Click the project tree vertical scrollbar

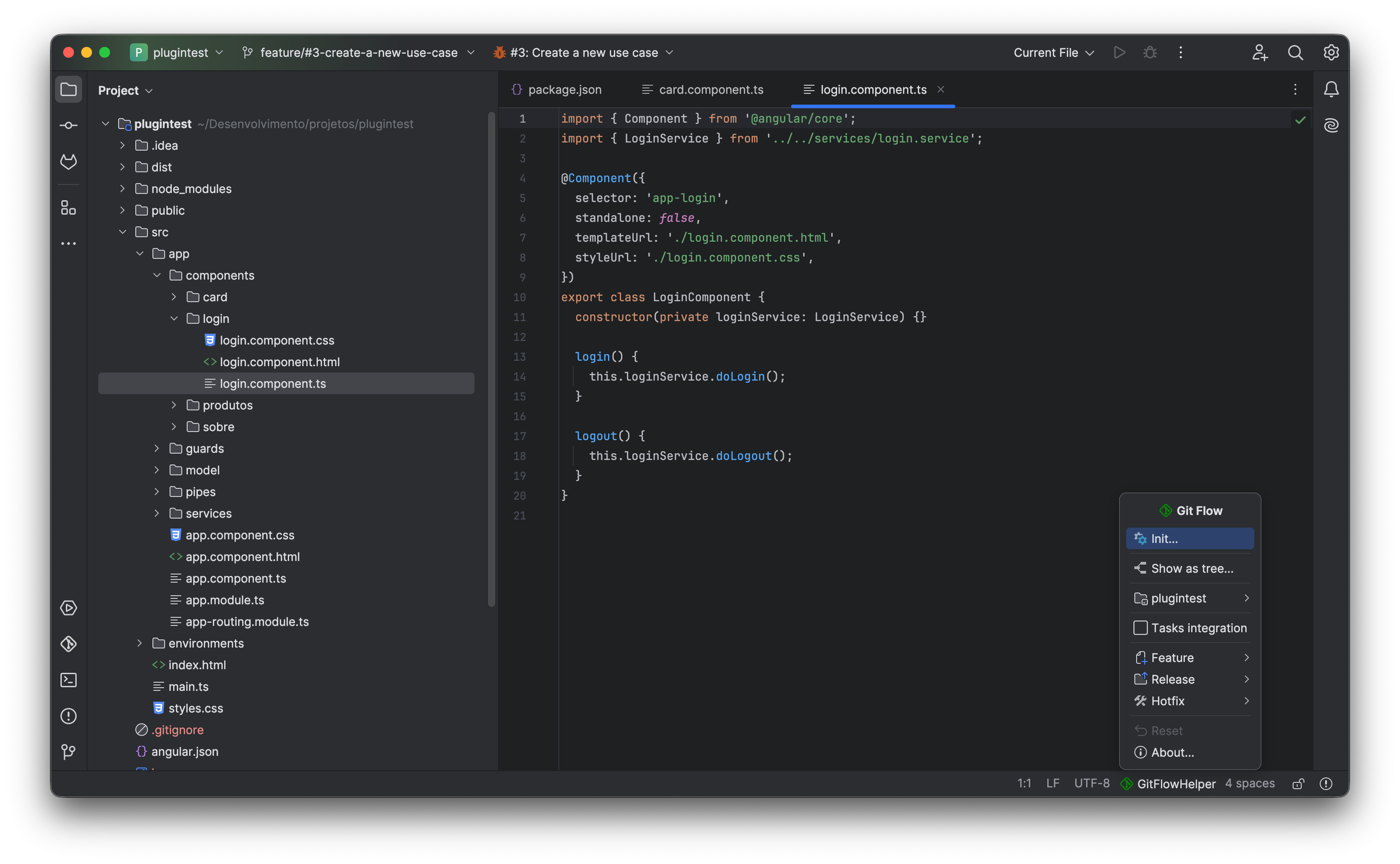click(491, 360)
